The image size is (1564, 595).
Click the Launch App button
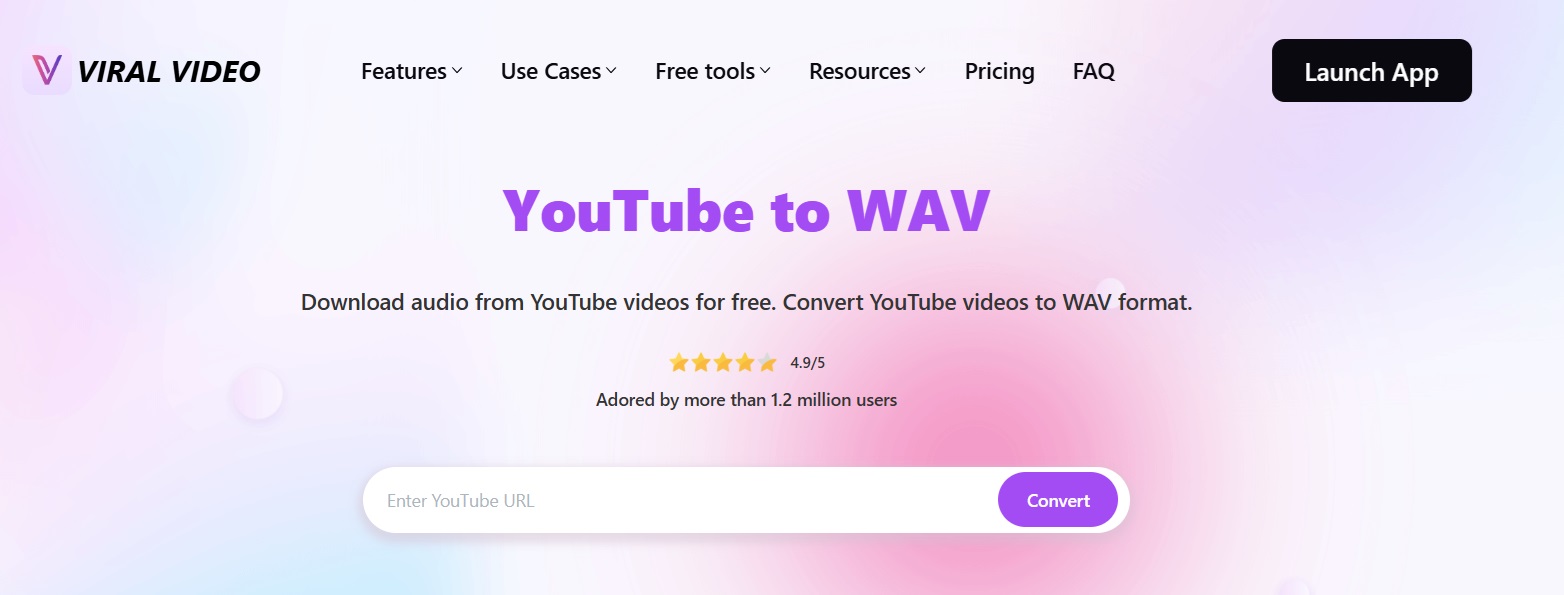pos(1372,71)
